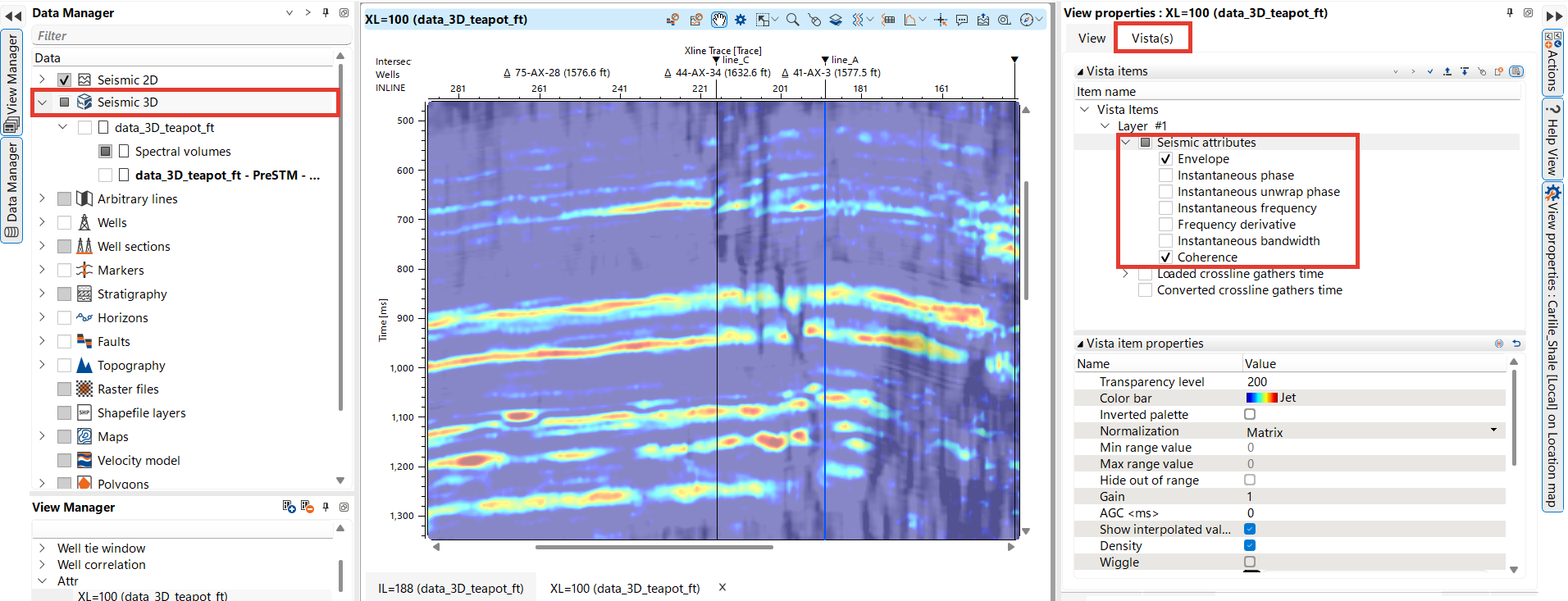The height and width of the screenshot is (601, 1568).
Task: Click the magnifying glass zoom tool
Action: (792, 20)
